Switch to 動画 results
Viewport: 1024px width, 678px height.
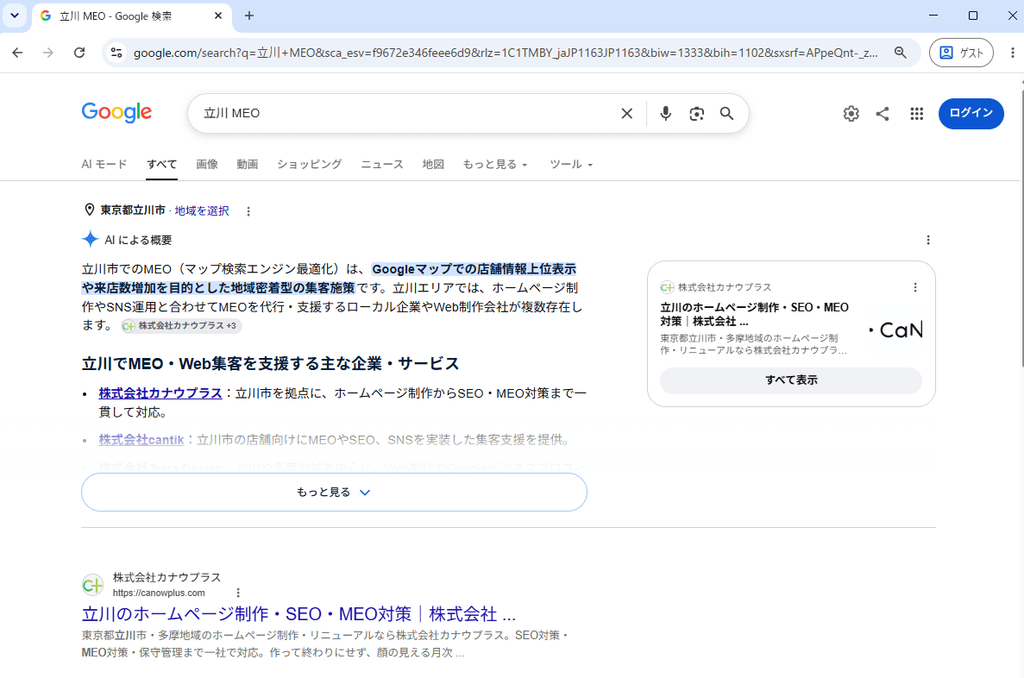248,164
